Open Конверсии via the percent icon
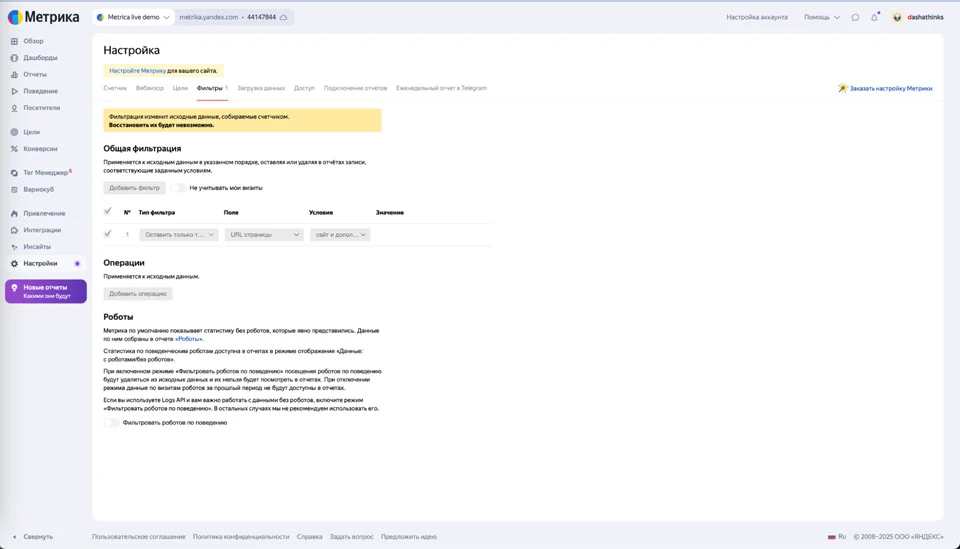Screen dimensions: 960x549 [x=14, y=149]
